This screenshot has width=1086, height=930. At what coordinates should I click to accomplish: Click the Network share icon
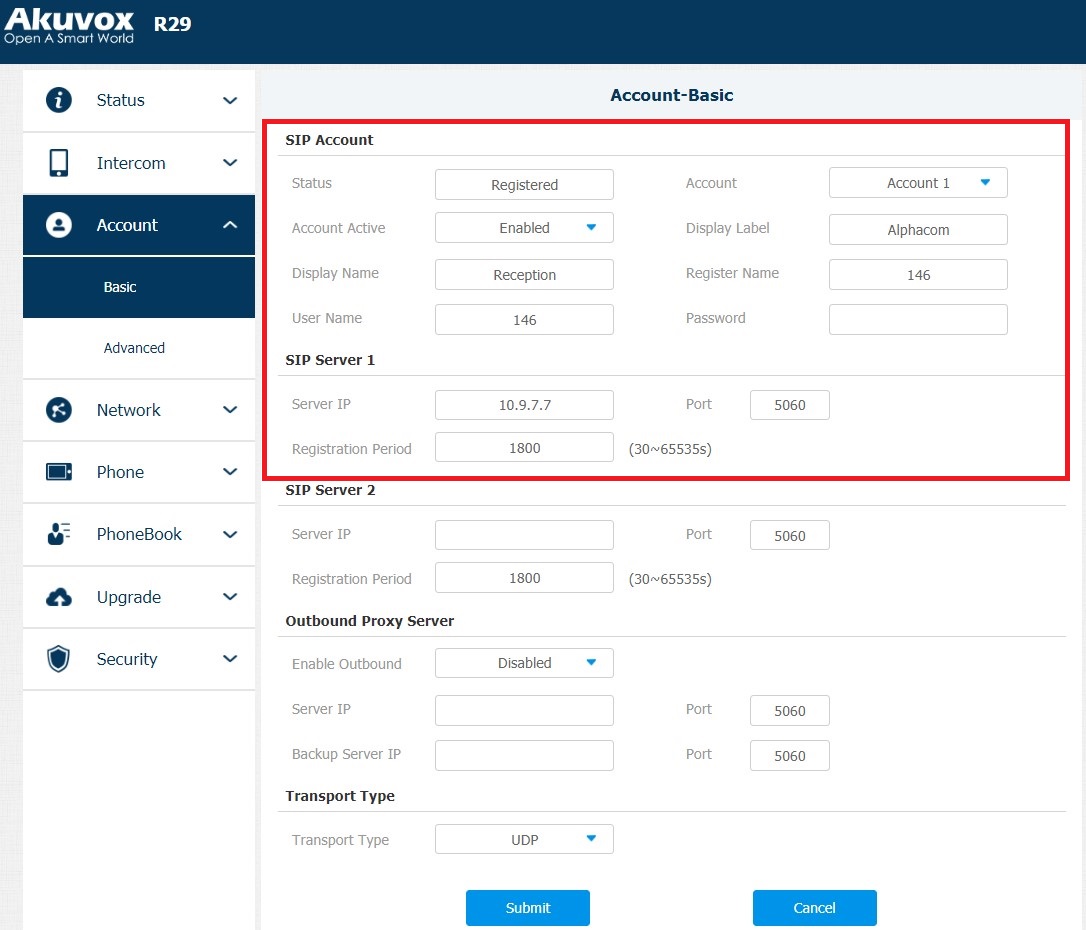[x=59, y=410]
